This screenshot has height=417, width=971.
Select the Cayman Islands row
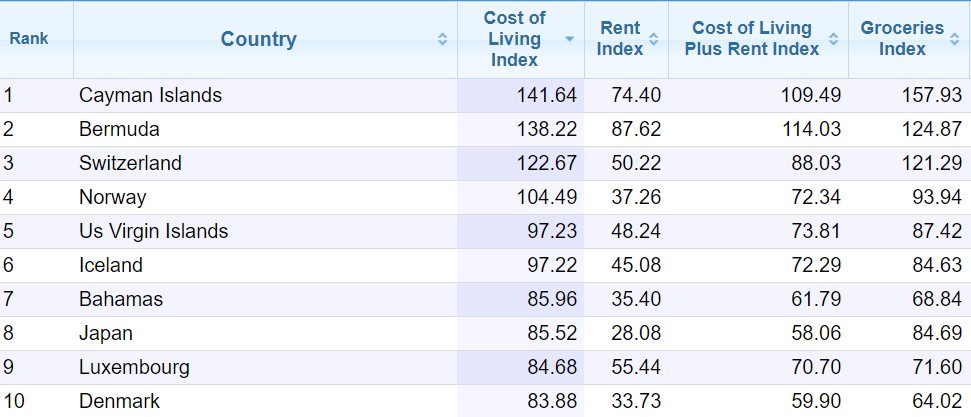pyautogui.click(x=486, y=95)
